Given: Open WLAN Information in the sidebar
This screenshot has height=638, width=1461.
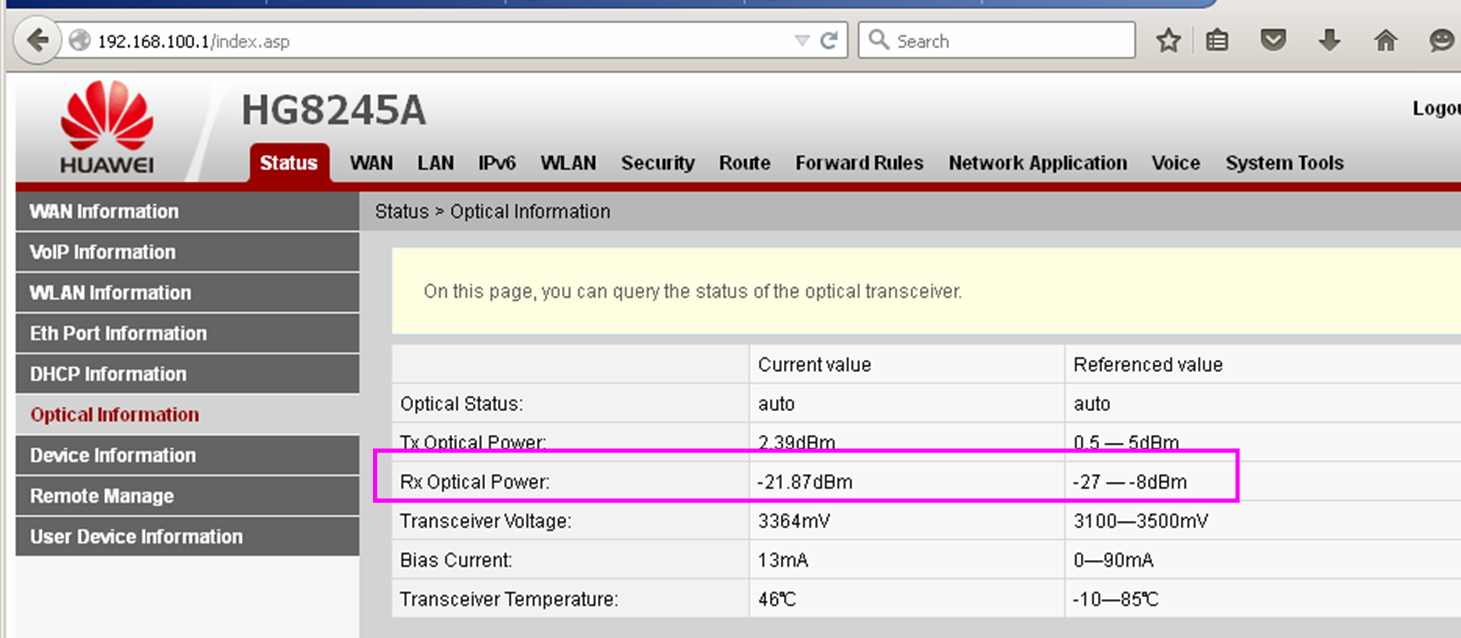Looking at the screenshot, I should point(187,293).
